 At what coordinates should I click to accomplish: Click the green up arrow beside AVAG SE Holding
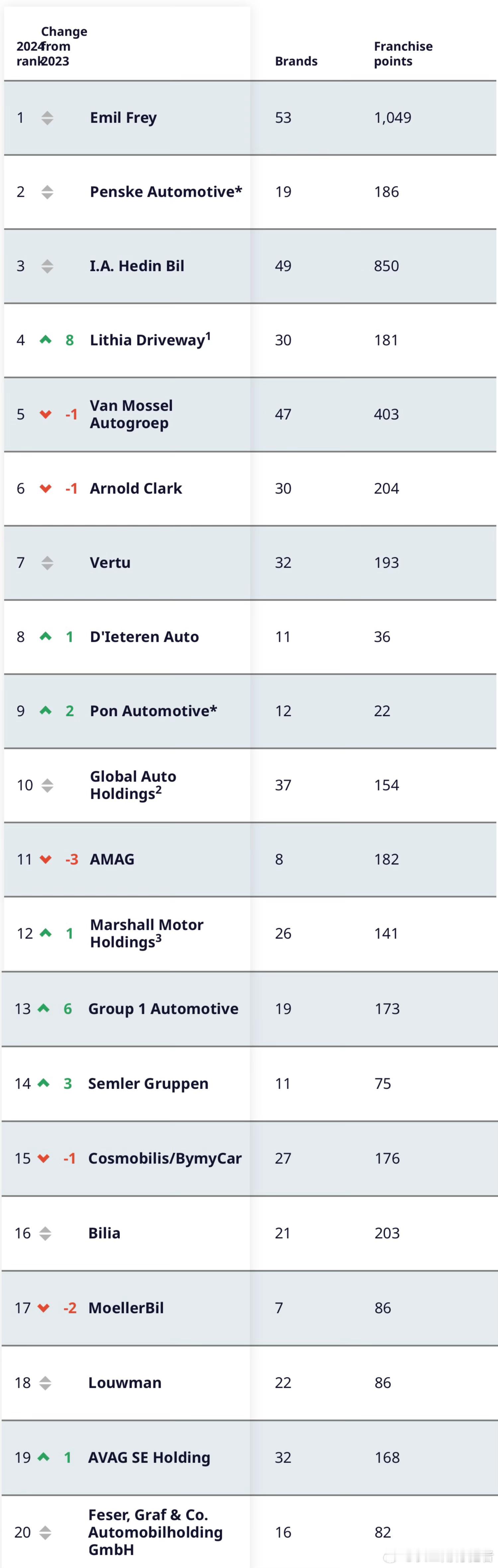pos(43,1456)
